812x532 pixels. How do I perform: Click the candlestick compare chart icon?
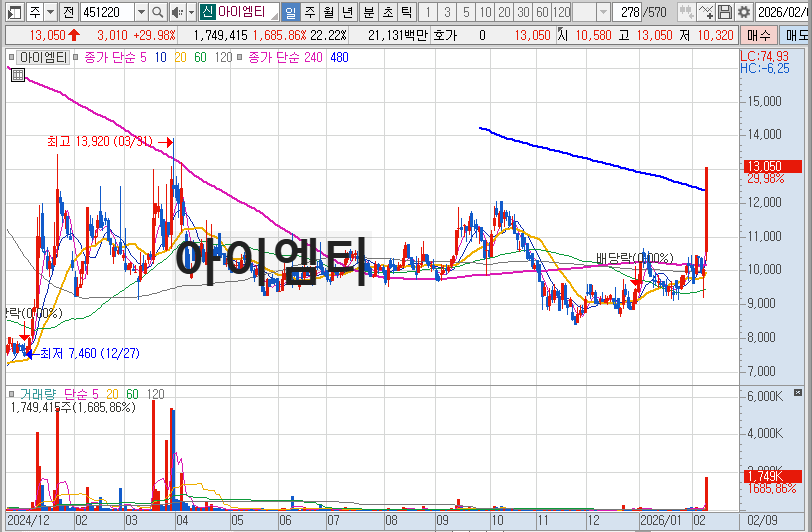click(x=686, y=11)
